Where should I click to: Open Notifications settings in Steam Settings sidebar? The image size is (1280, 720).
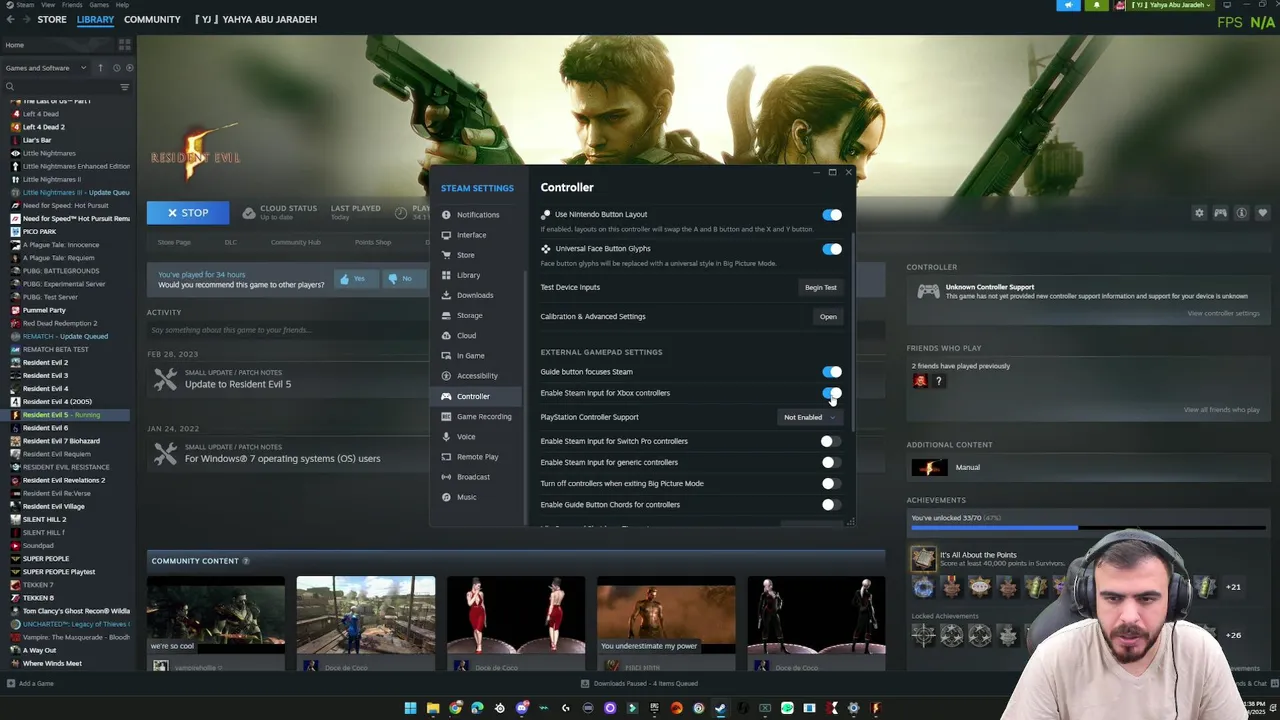[477, 215]
